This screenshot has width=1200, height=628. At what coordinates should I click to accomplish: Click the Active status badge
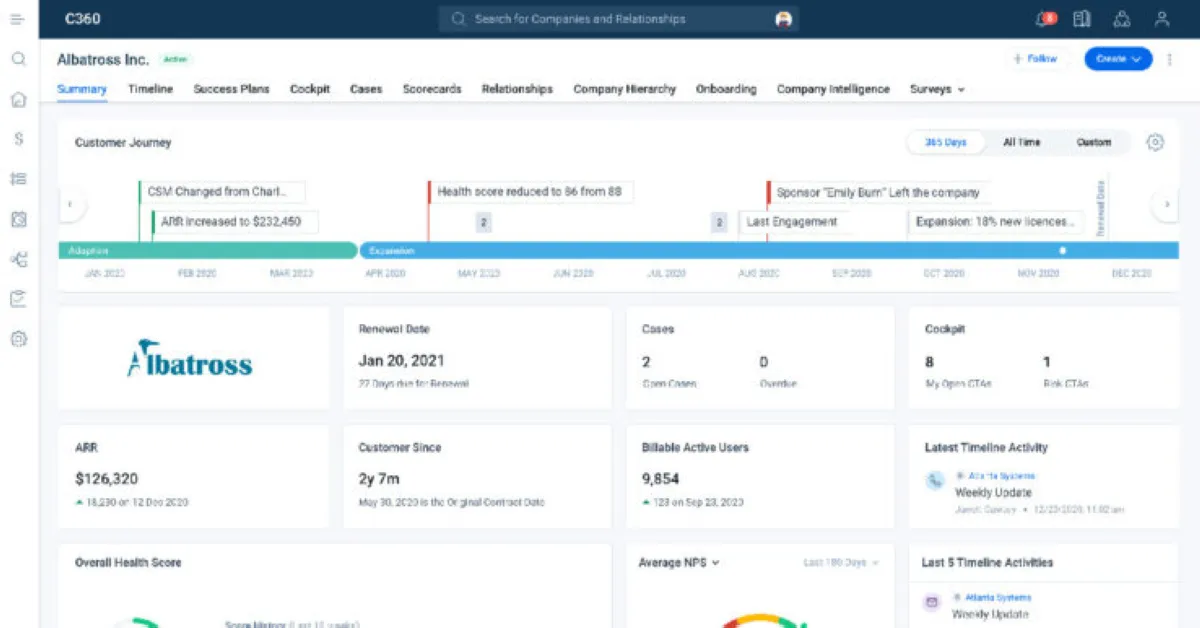pyautogui.click(x=175, y=60)
